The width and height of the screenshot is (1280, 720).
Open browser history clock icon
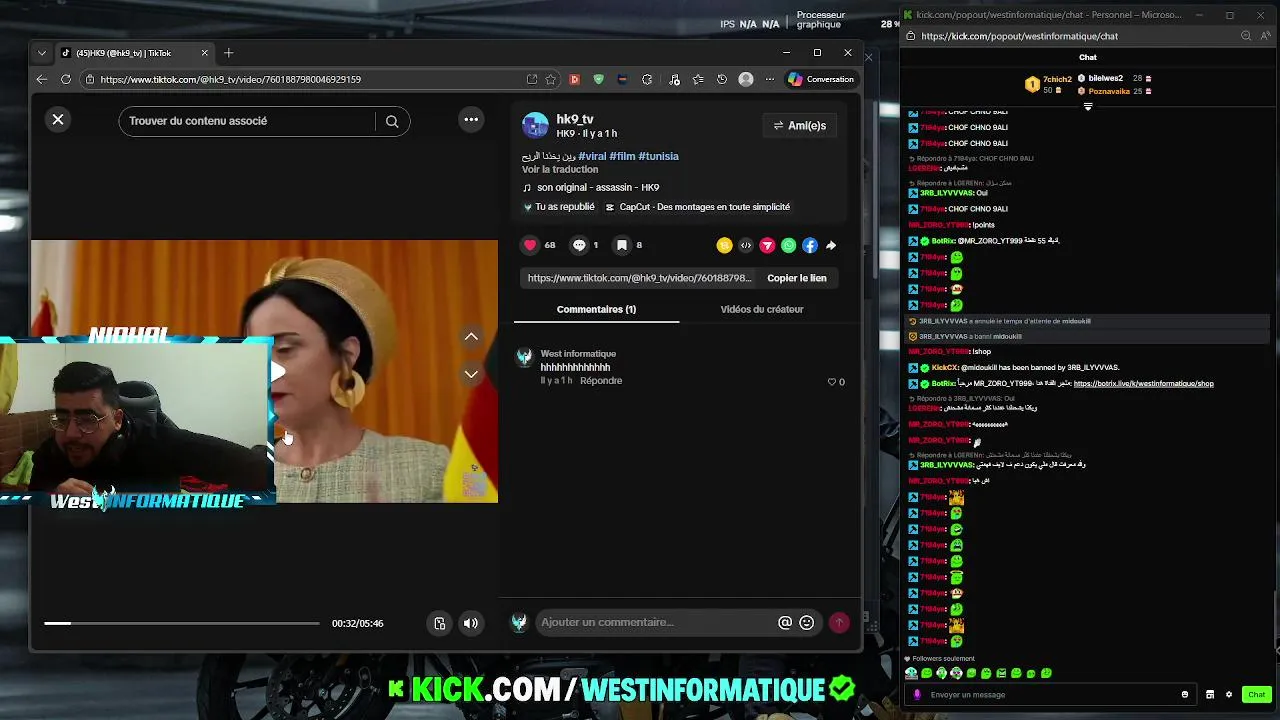tap(722, 79)
